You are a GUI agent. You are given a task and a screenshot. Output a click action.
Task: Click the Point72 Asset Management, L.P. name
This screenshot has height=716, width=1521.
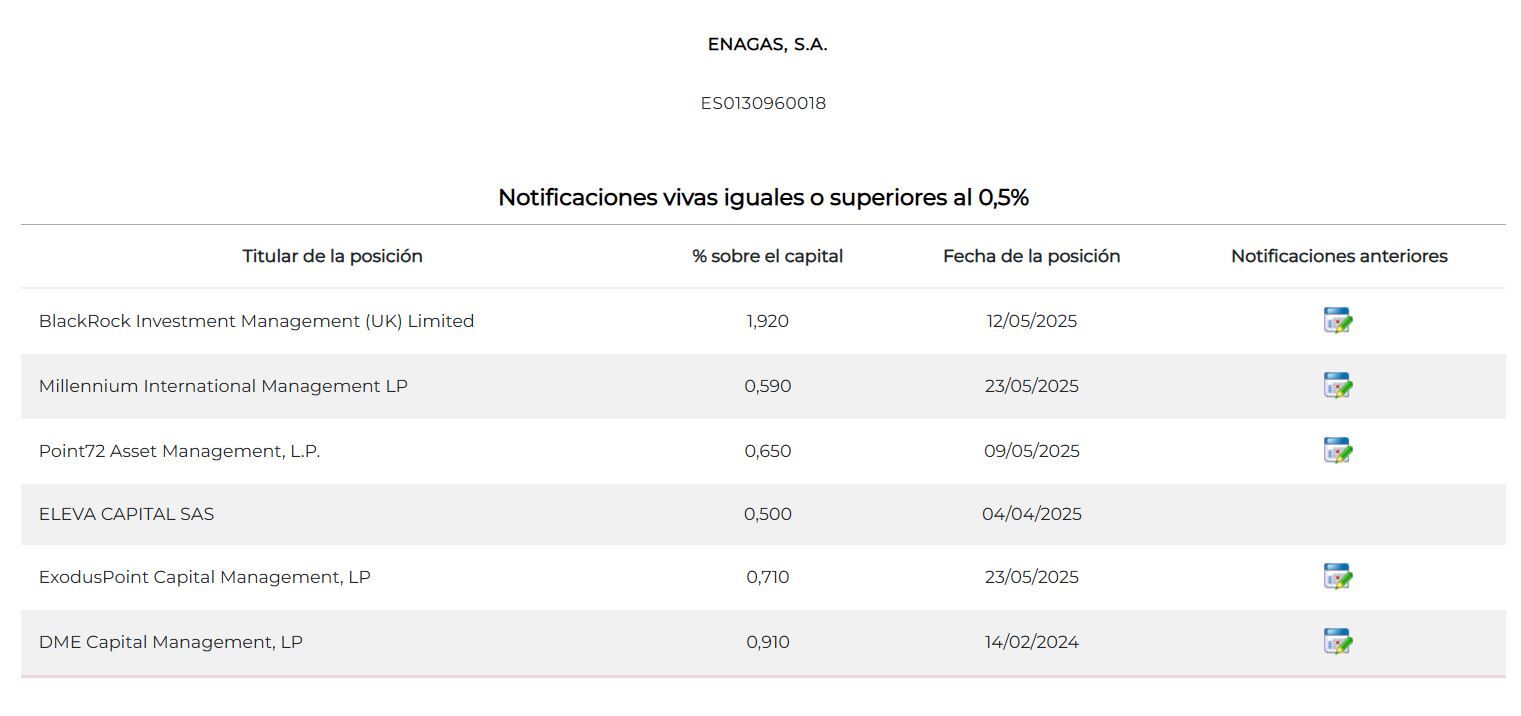[x=179, y=451]
